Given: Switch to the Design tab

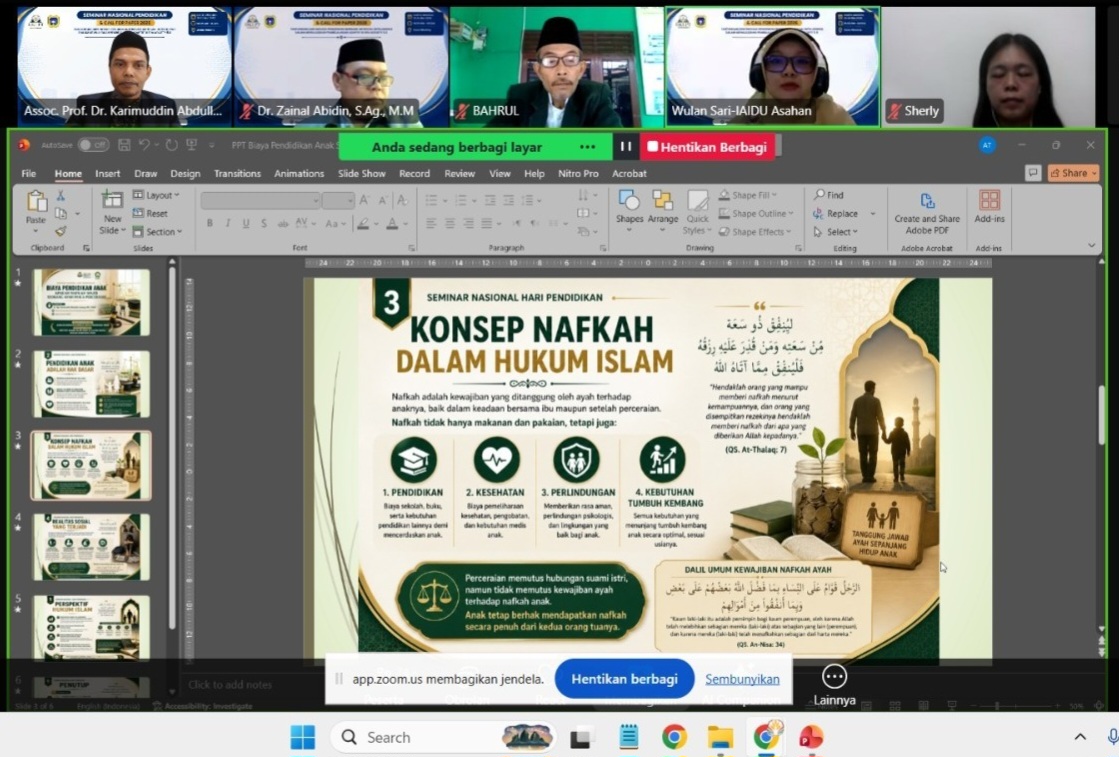Looking at the screenshot, I should [185, 173].
